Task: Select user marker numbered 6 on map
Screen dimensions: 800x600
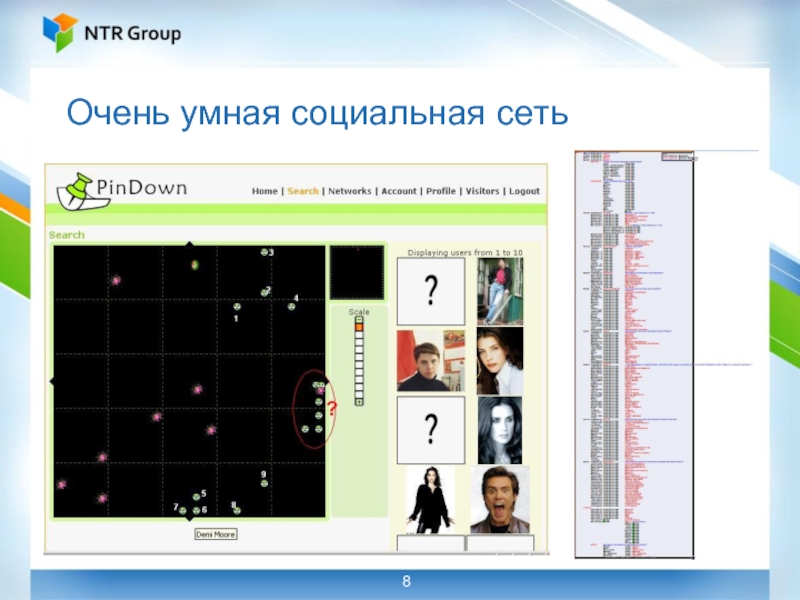Action: pyautogui.click(x=196, y=510)
